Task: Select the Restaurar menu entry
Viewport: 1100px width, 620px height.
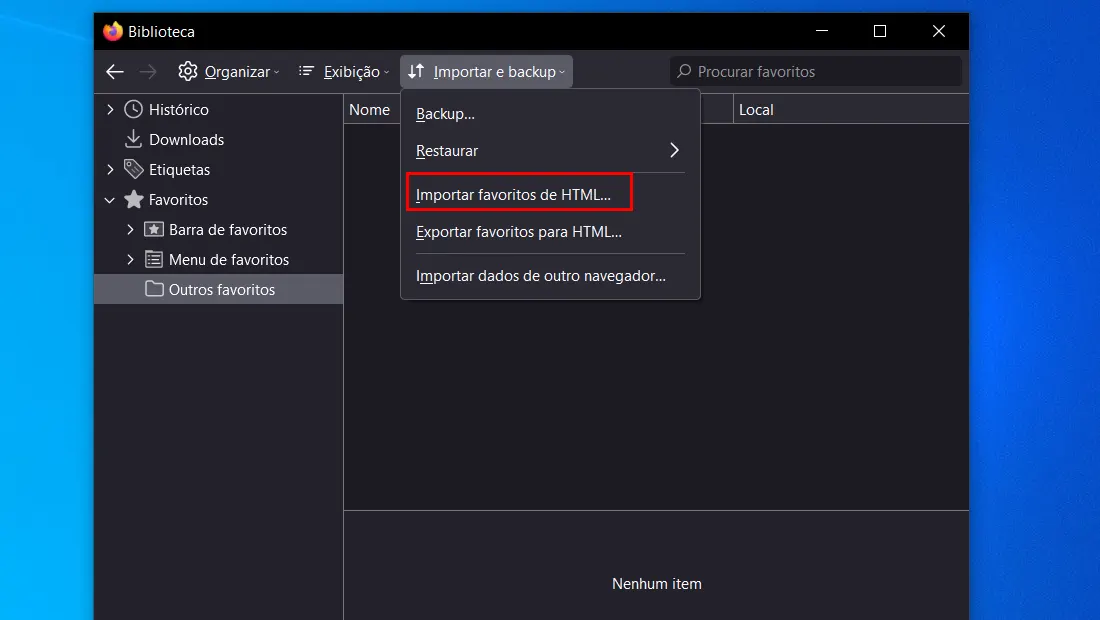Action: [x=550, y=151]
